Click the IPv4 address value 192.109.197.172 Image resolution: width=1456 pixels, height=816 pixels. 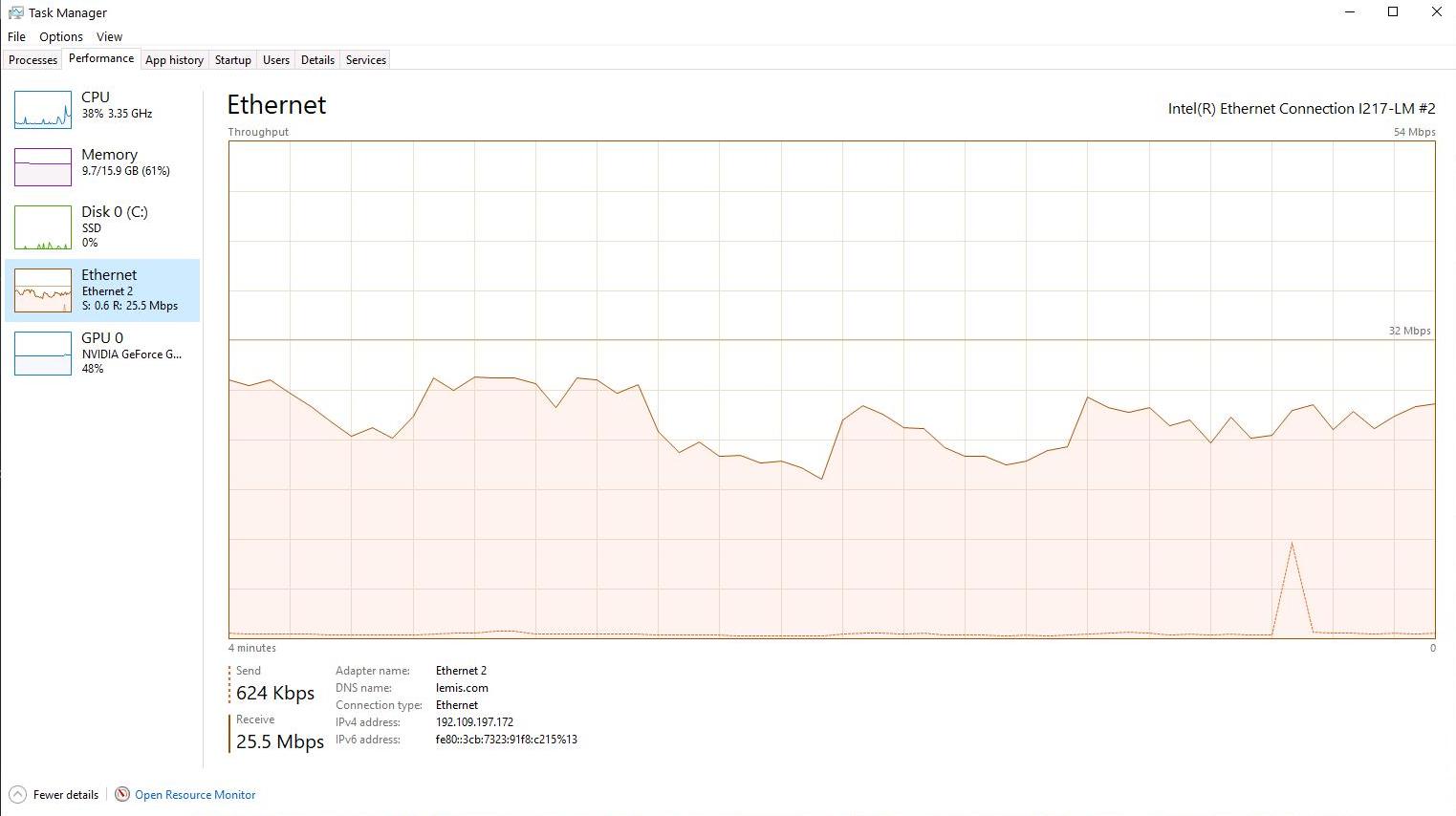pos(474,722)
